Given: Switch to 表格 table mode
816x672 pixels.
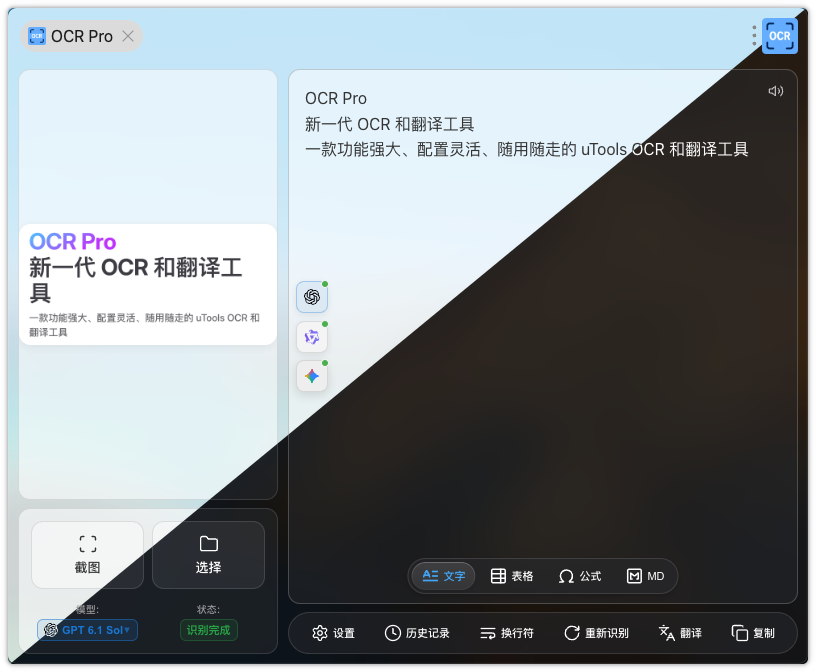Looking at the screenshot, I should 512,576.
